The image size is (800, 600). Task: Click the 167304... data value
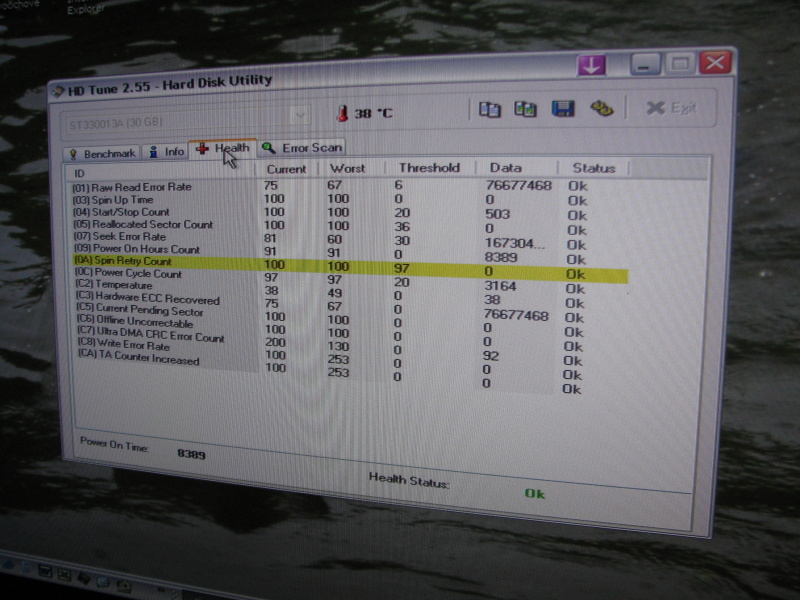515,243
